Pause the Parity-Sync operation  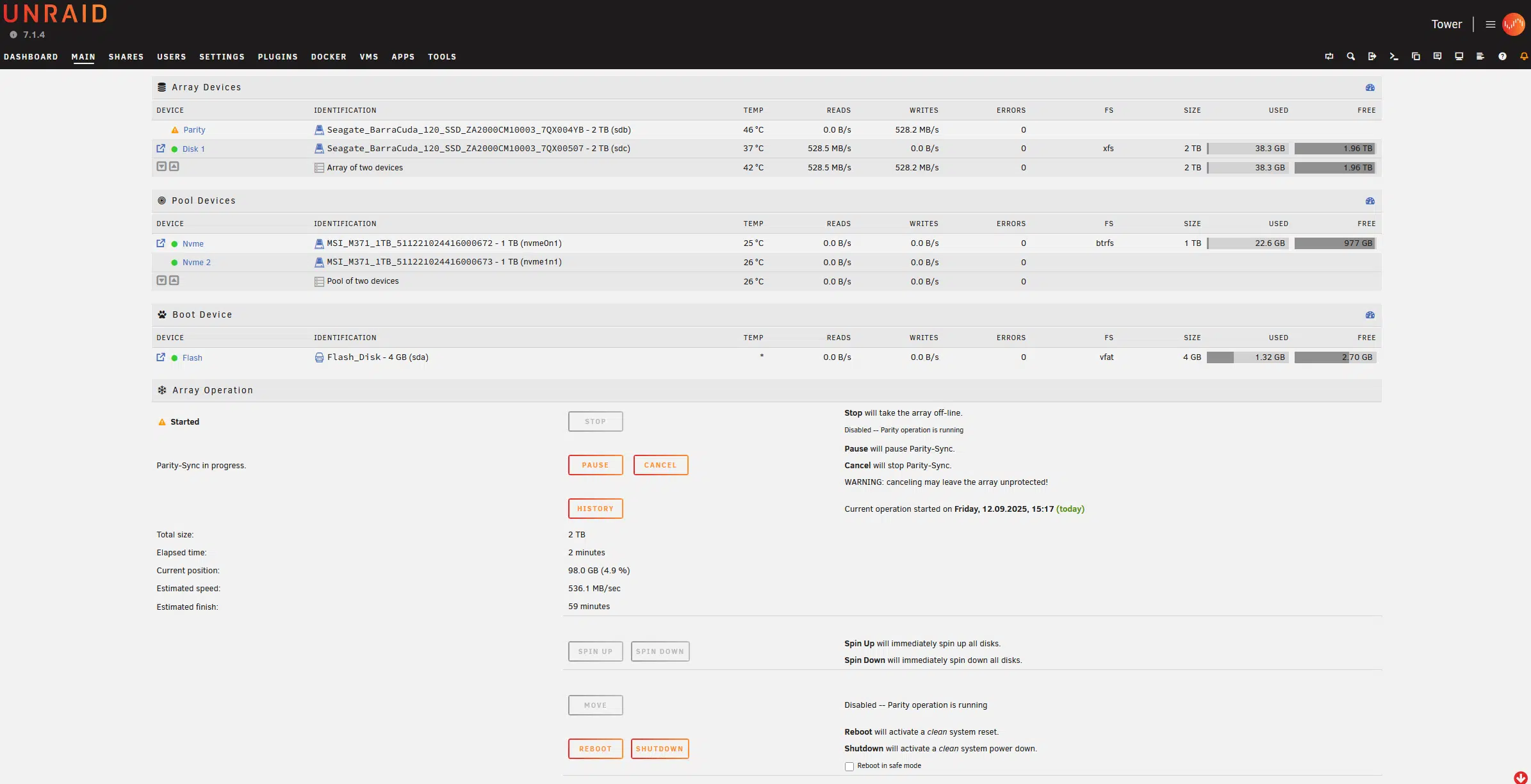tap(594, 465)
